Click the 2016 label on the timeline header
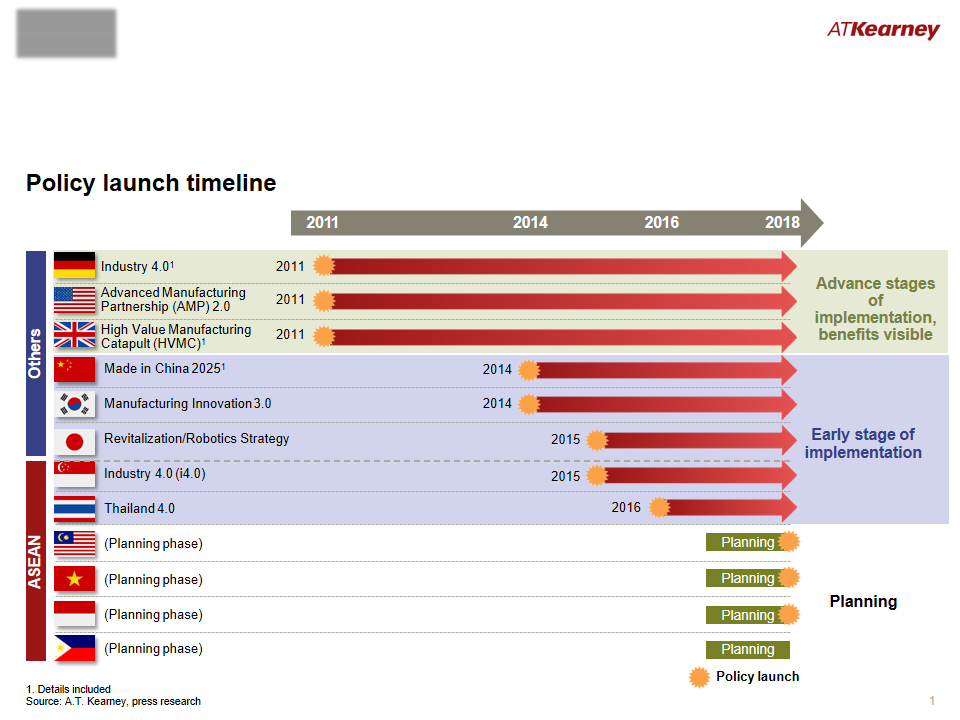 click(661, 222)
